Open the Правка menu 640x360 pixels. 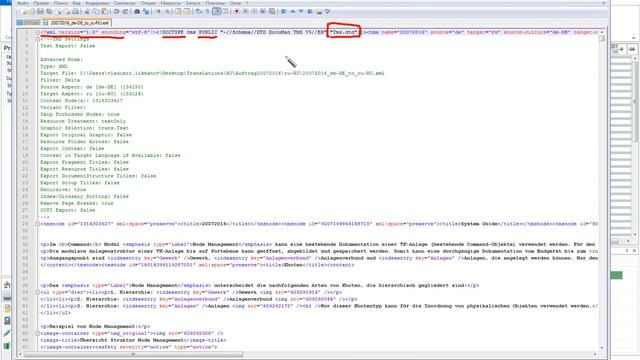click(x=41, y=3)
